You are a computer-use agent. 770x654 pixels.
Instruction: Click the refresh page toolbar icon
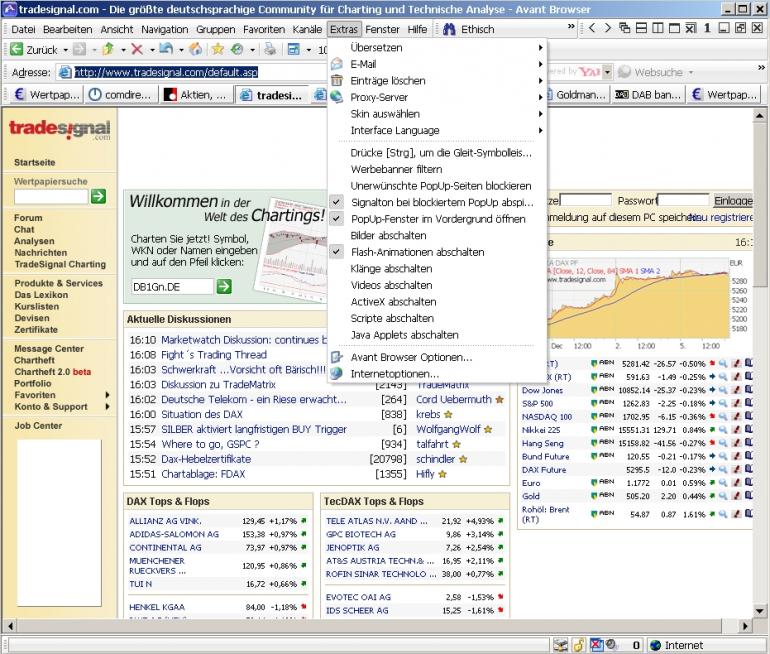coord(166,49)
